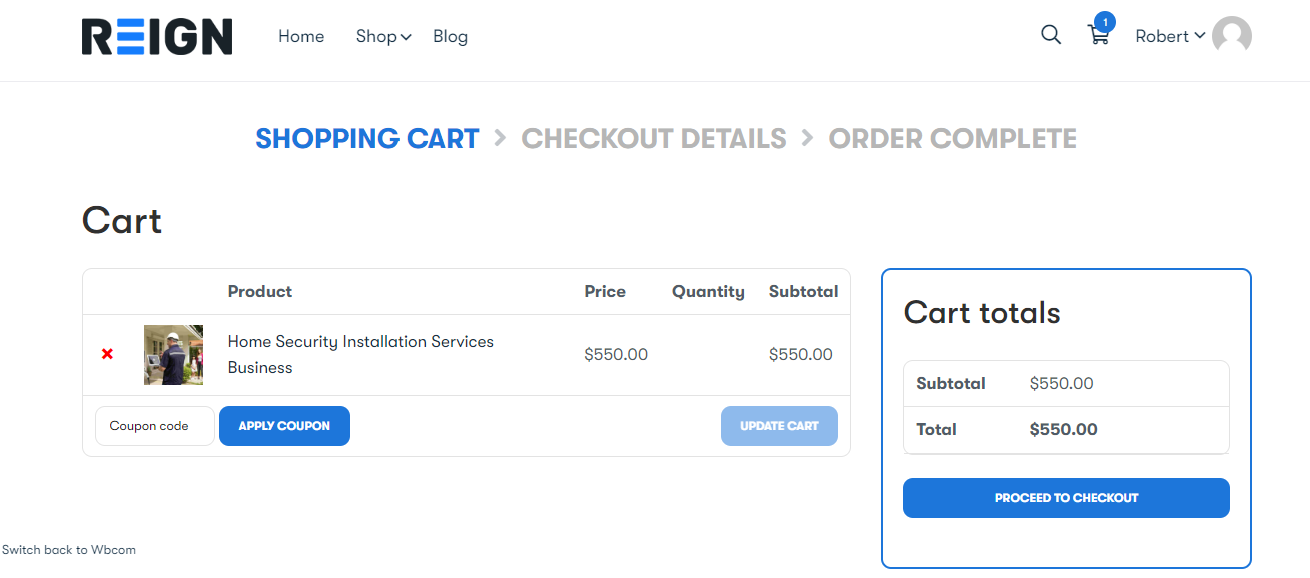Select the Shopping Cart step

point(367,138)
